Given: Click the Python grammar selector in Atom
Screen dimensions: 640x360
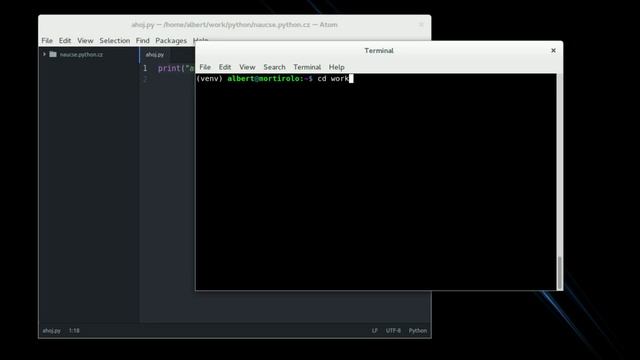Looking at the screenshot, I should coord(418,331).
